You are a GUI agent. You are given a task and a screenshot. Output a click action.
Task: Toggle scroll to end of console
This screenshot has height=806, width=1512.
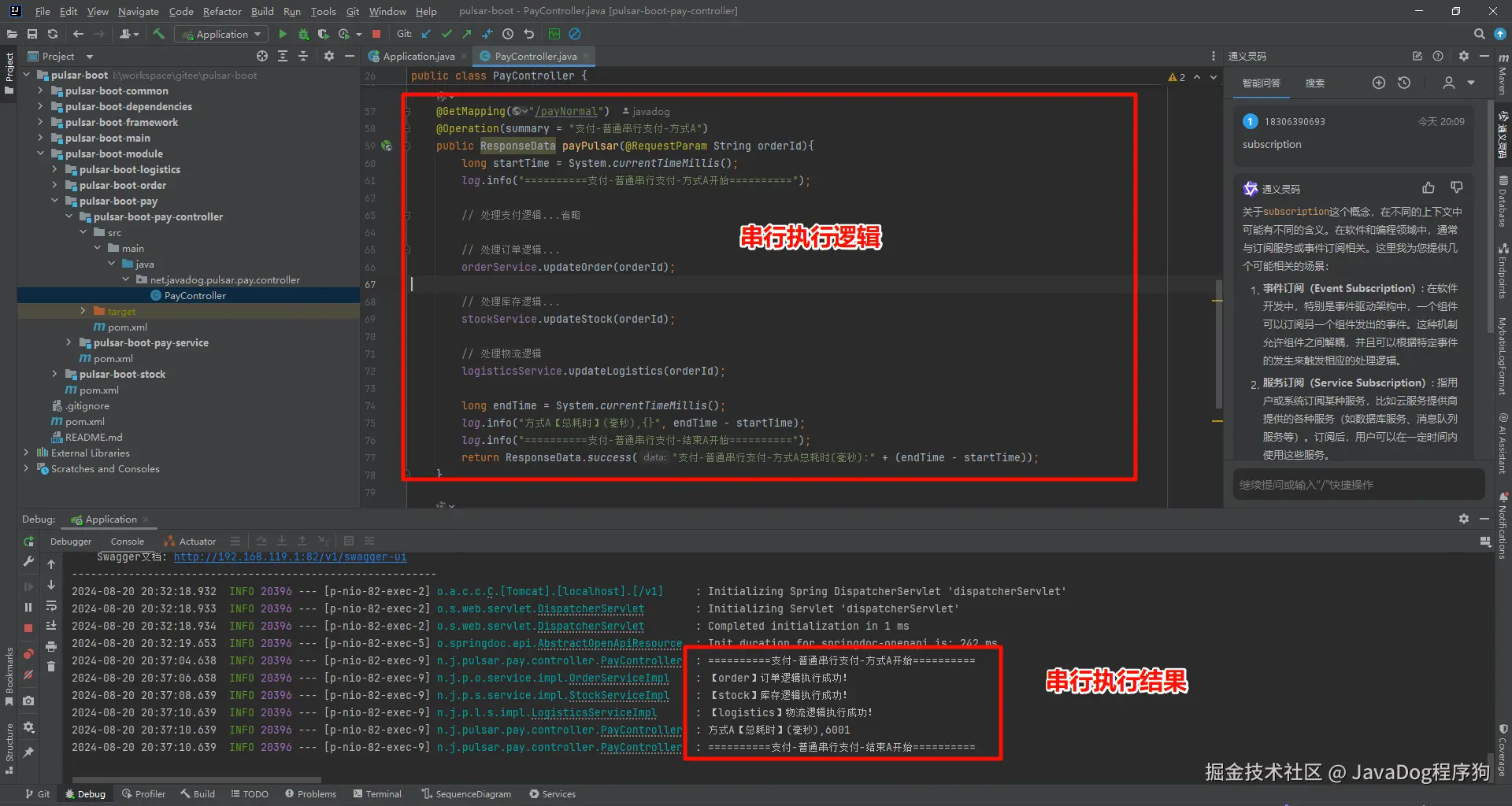51,626
